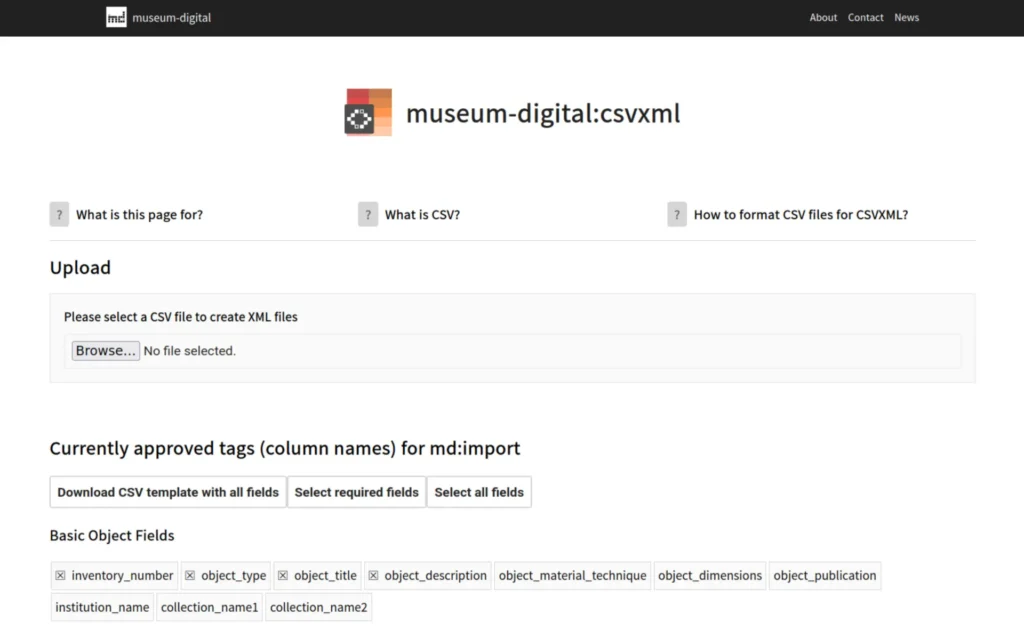The image size is (1024, 631).
Task: Select the object_dimensions tag
Action: (710, 575)
